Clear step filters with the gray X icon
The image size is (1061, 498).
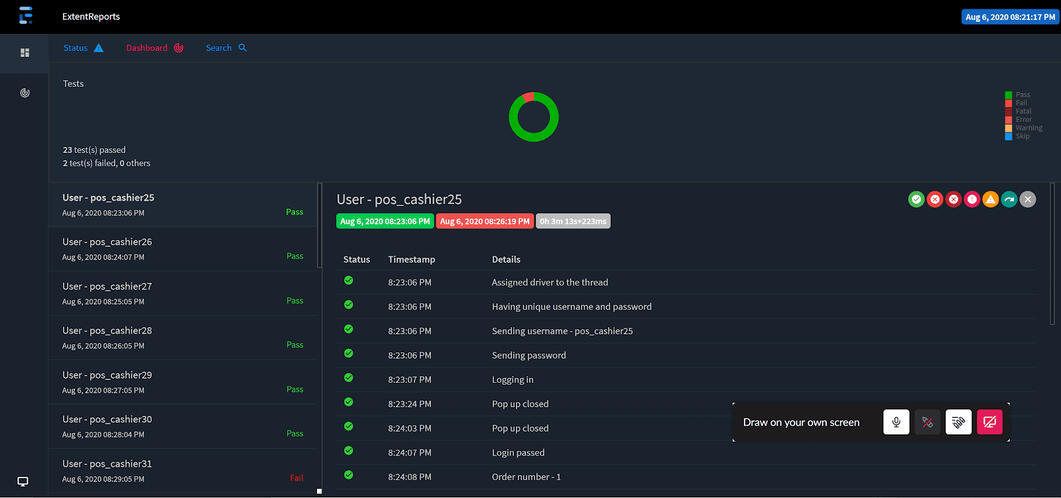pyautogui.click(x=1028, y=199)
